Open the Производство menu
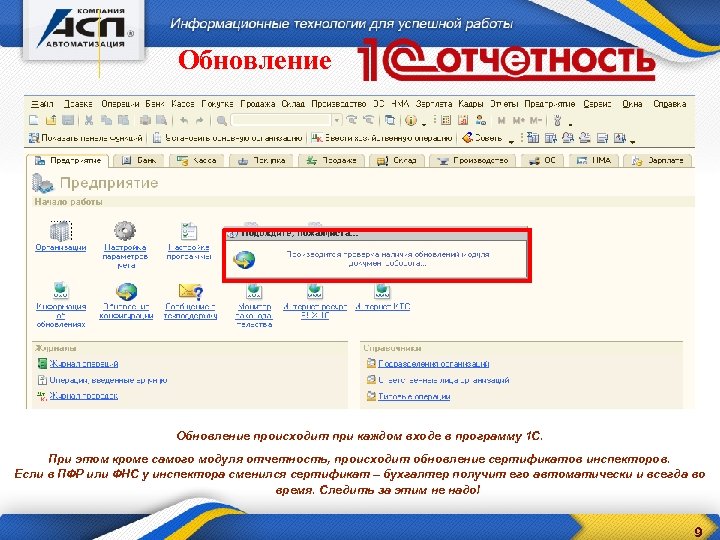The image size is (720, 540). pos(338,104)
